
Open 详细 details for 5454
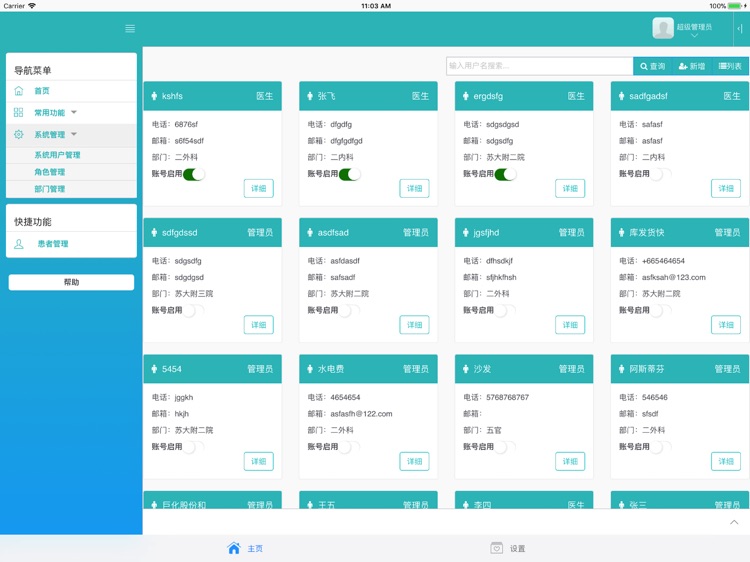(259, 461)
